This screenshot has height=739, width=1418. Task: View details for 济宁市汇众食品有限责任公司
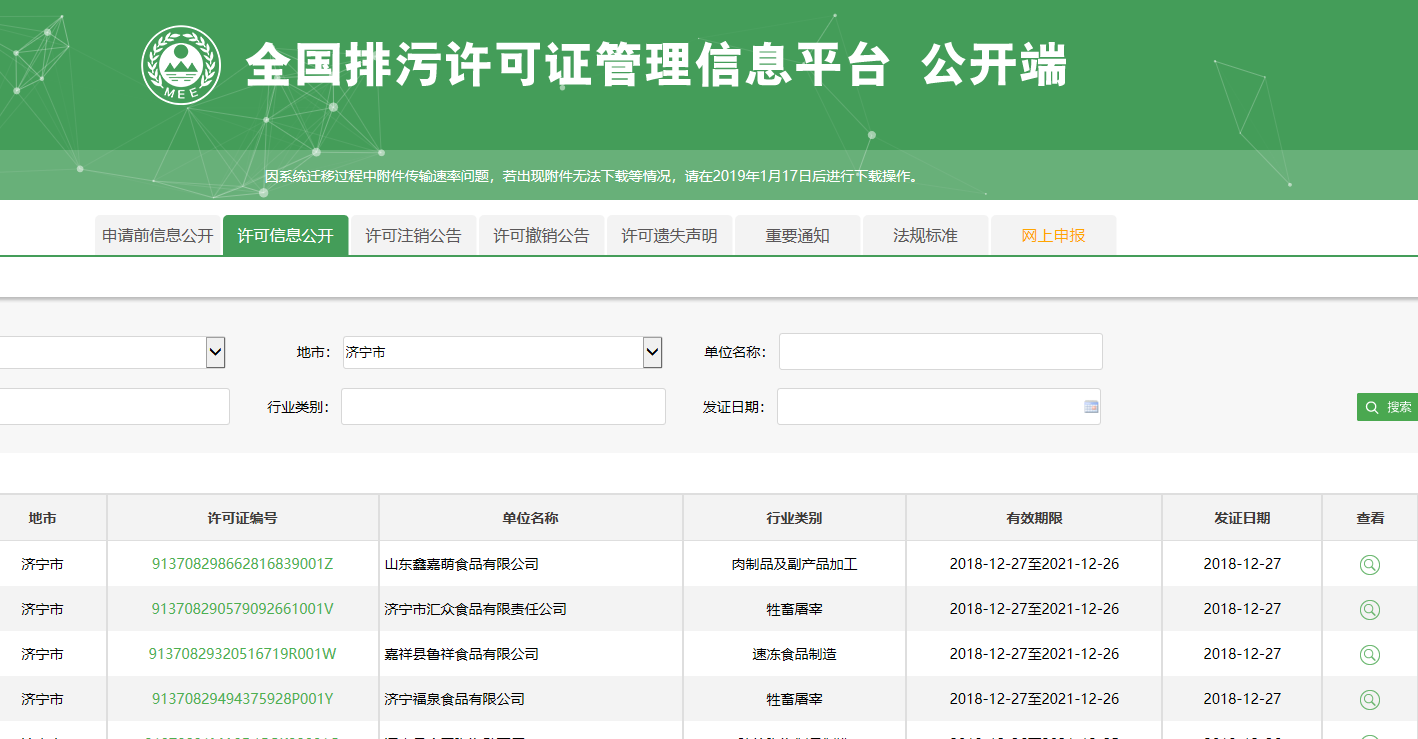(1369, 610)
